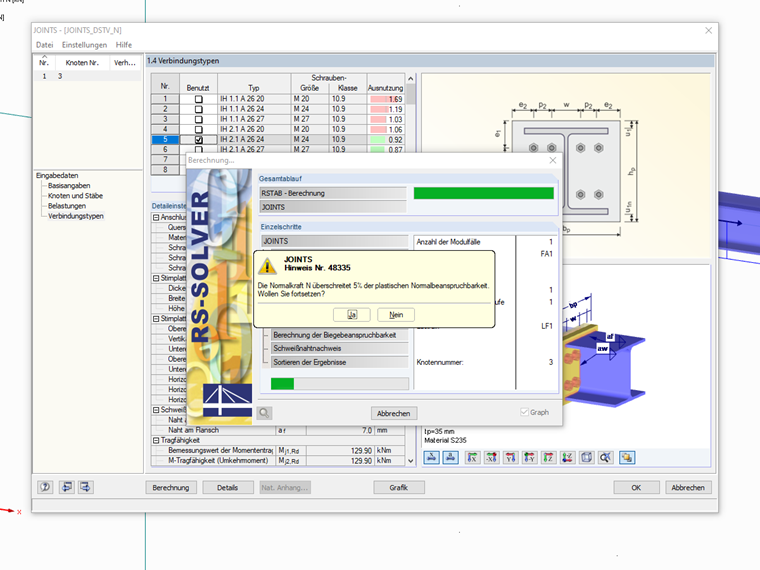The height and width of the screenshot is (570, 760).
Task: Toggle dimension values display icon in graphic toolbar
Action: click(451, 458)
